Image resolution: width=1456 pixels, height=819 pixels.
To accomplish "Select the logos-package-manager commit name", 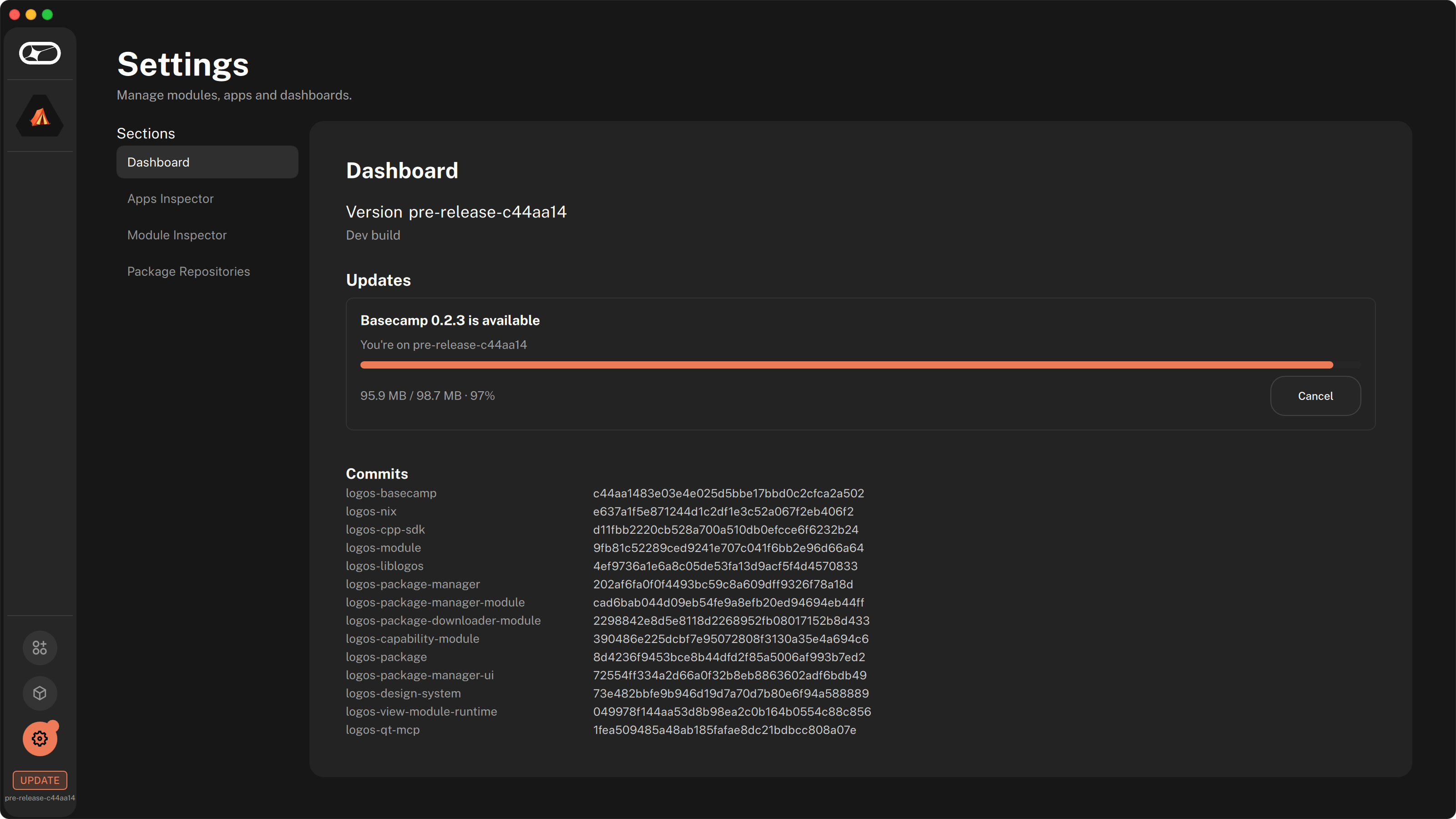I will point(413,584).
